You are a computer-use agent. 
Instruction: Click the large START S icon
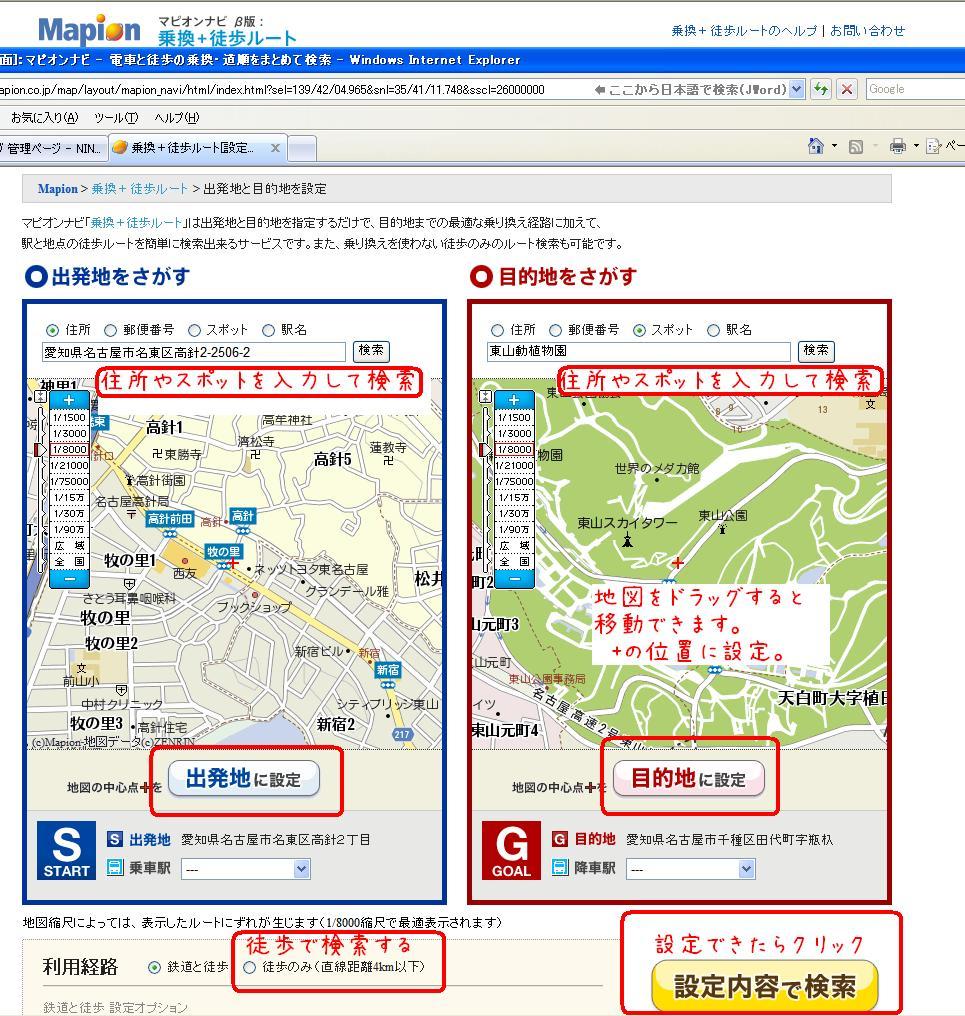(66, 850)
